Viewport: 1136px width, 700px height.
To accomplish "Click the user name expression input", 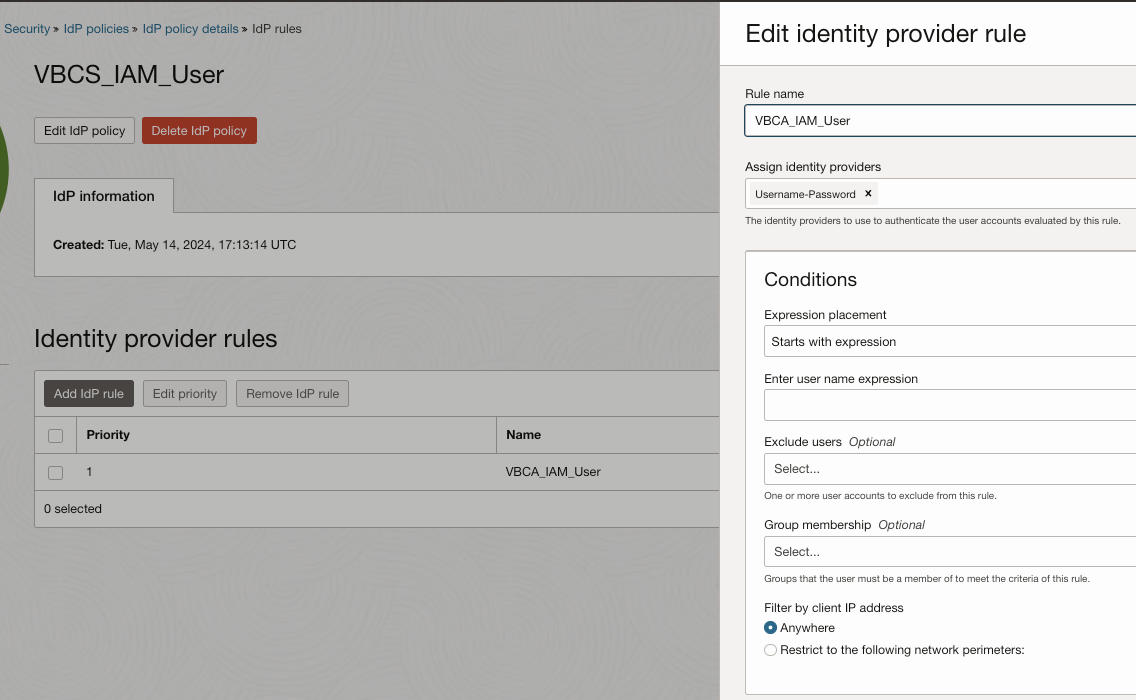I will click(948, 406).
